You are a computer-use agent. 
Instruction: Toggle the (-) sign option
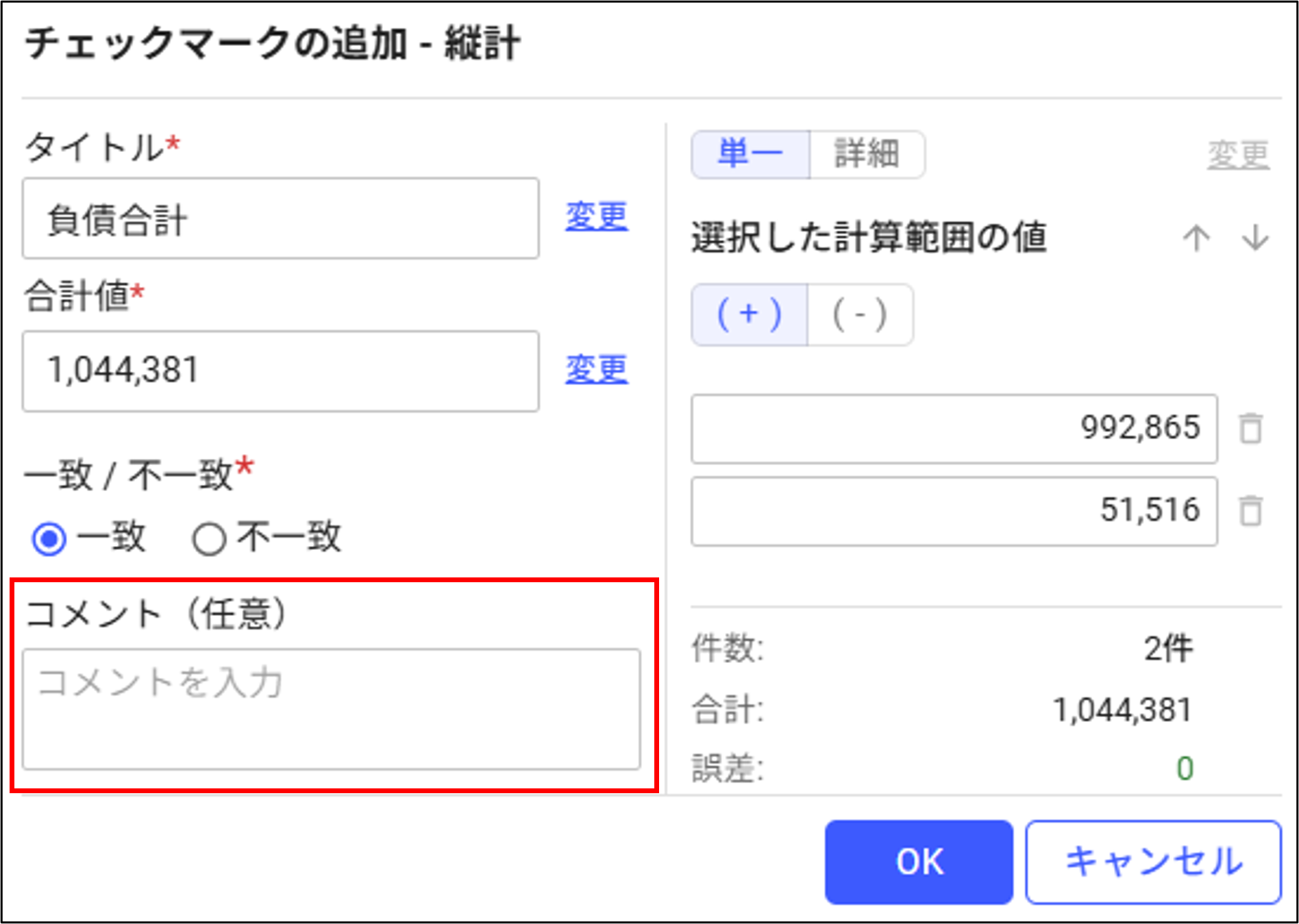click(x=861, y=315)
